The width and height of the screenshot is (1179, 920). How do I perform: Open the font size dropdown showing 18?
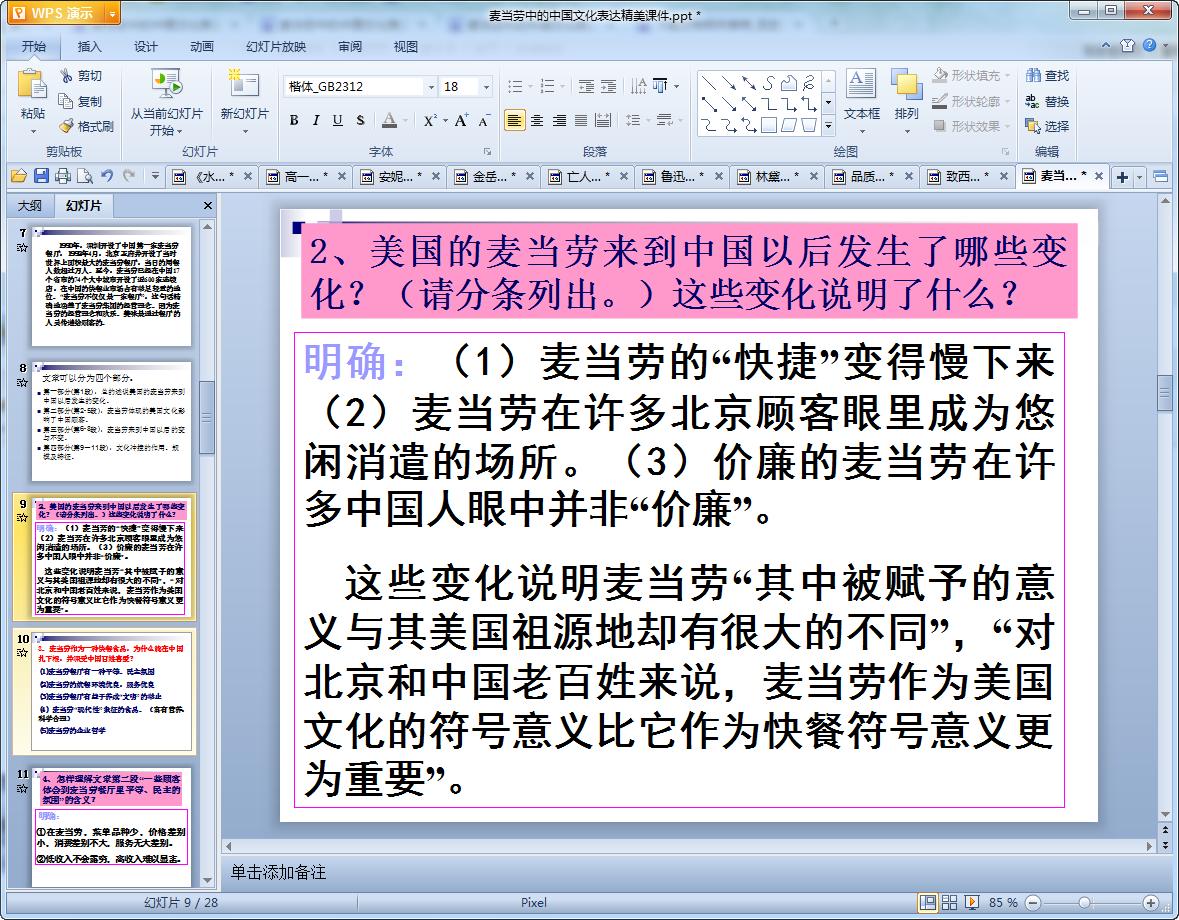coord(486,87)
